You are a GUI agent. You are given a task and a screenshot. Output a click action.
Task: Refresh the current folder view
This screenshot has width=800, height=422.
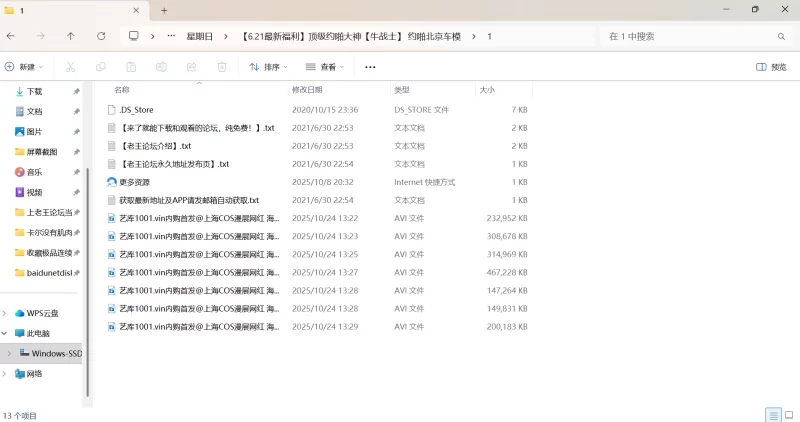pos(101,36)
